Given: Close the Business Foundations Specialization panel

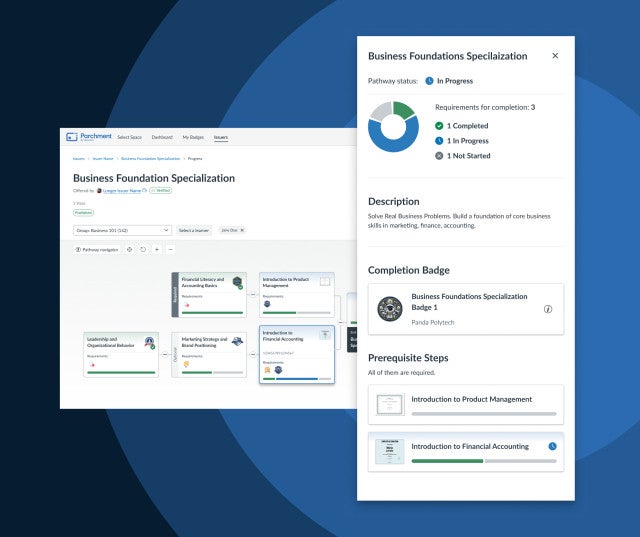Looking at the screenshot, I should [x=555, y=56].
